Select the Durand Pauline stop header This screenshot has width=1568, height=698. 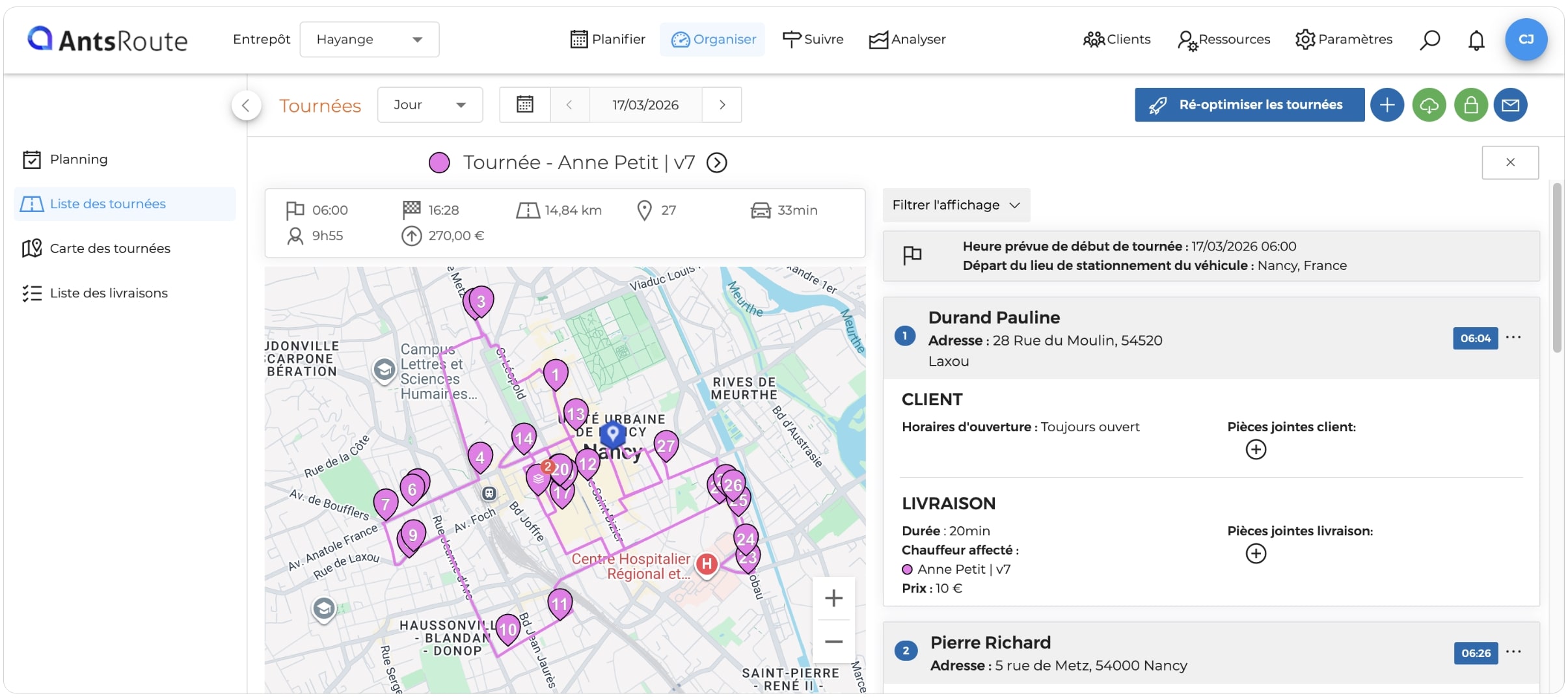tap(1211, 338)
